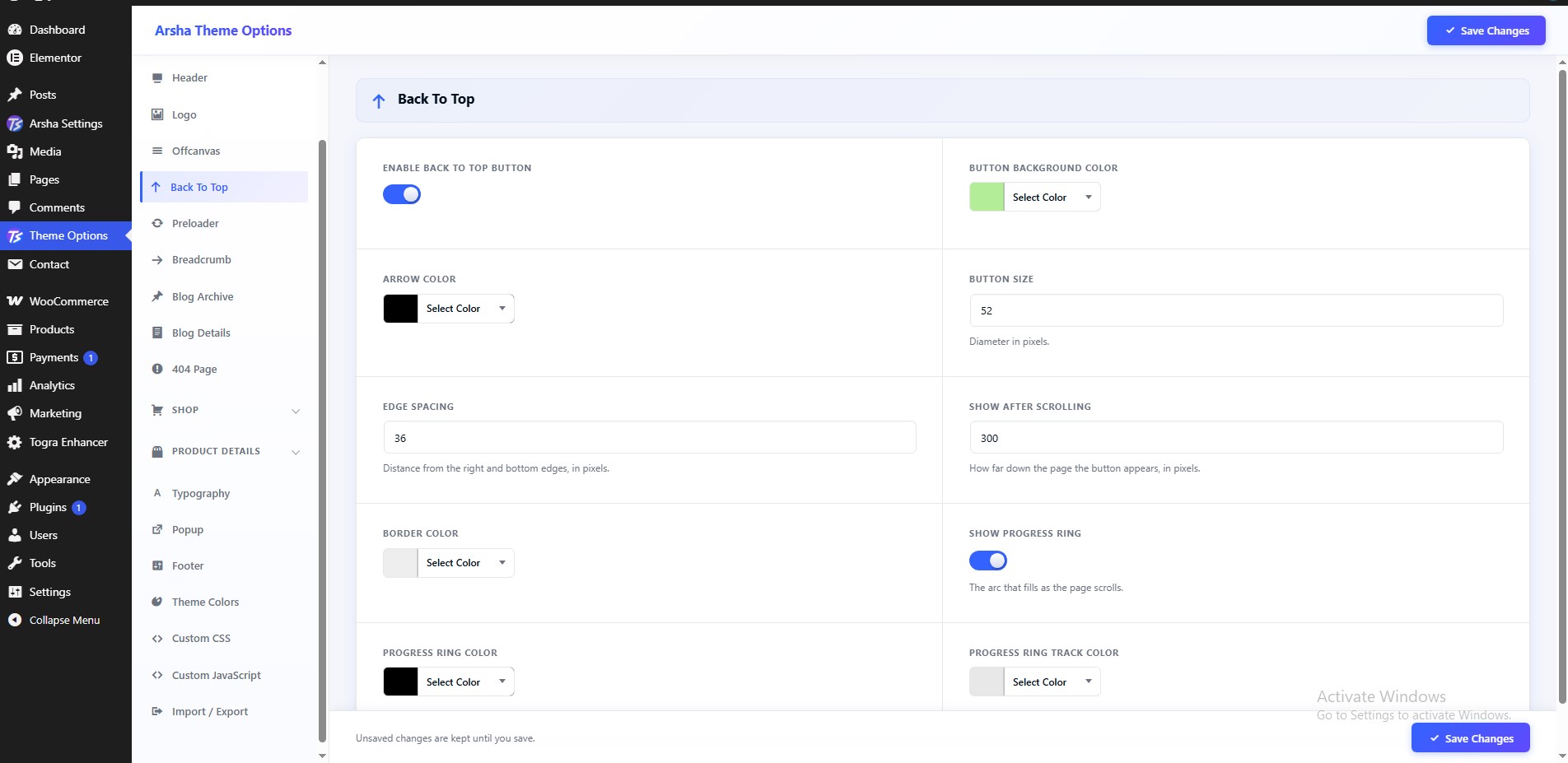Click the Plugins plug icon

click(15, 507)
